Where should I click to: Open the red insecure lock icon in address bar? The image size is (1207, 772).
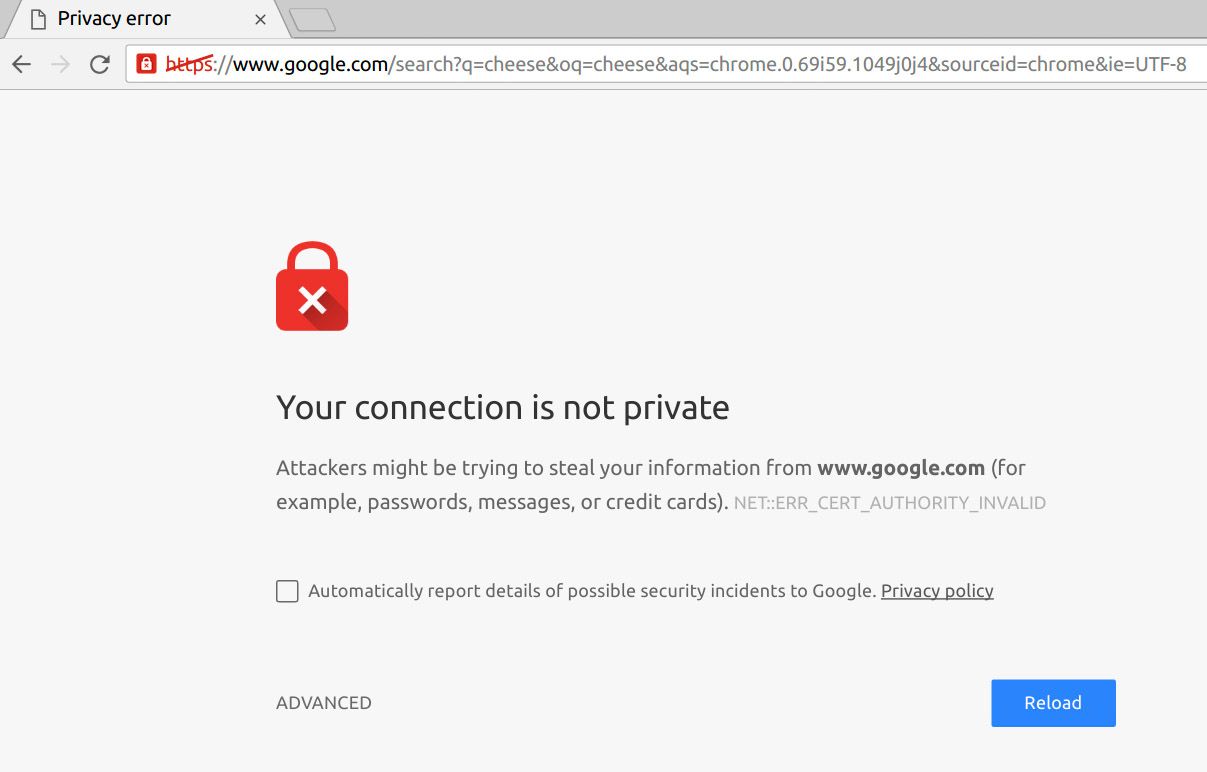147,65
